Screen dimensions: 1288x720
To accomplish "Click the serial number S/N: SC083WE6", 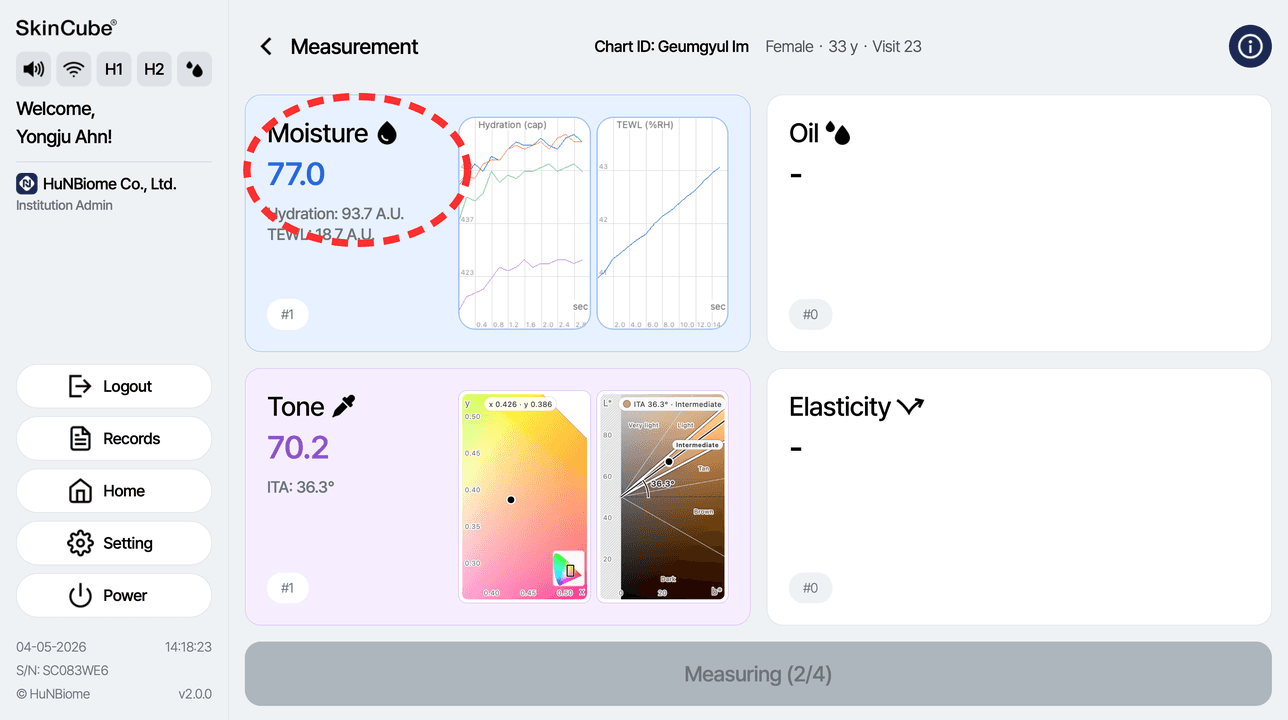I will (62, 670).
